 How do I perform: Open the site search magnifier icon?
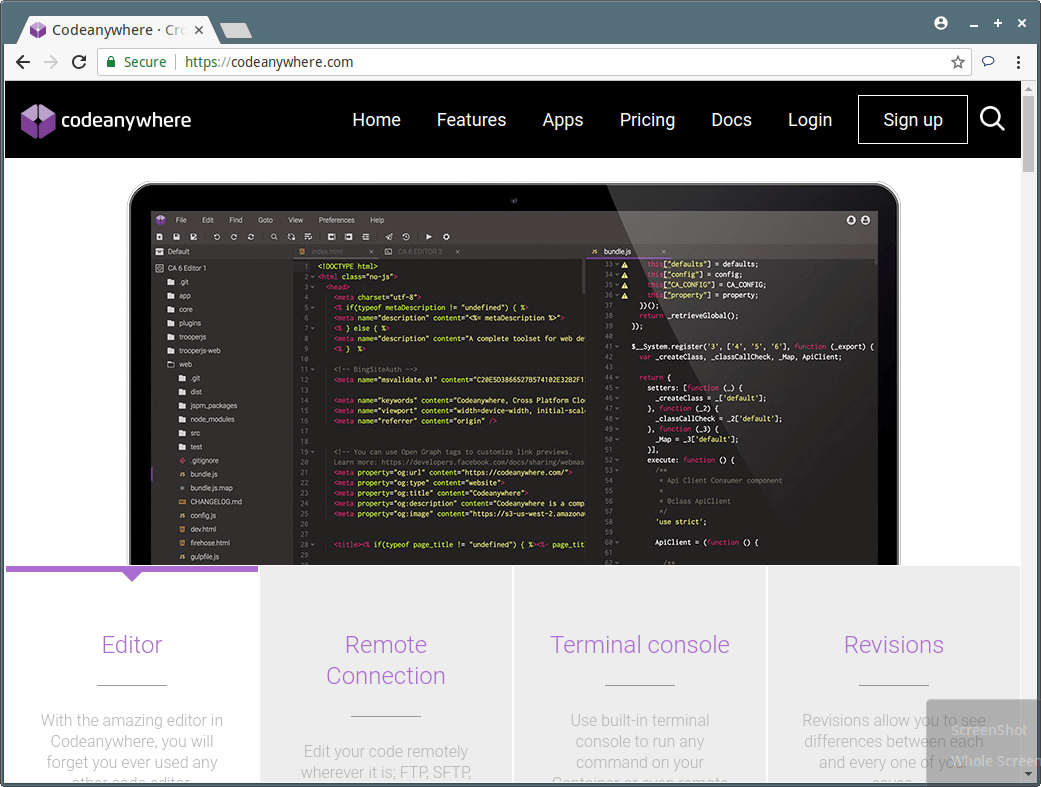tap(992, 119)
